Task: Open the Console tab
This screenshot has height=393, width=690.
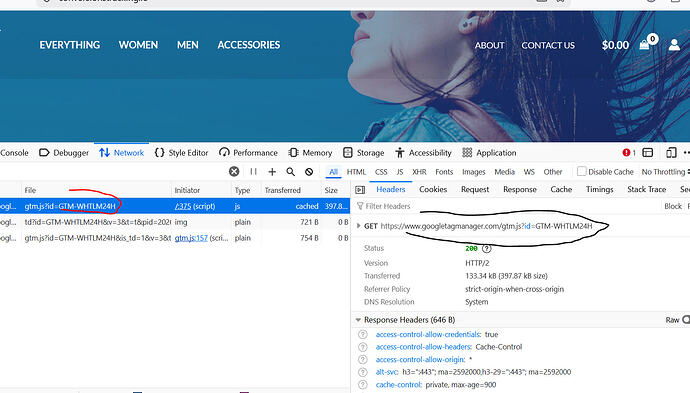Action: [14, 153]
